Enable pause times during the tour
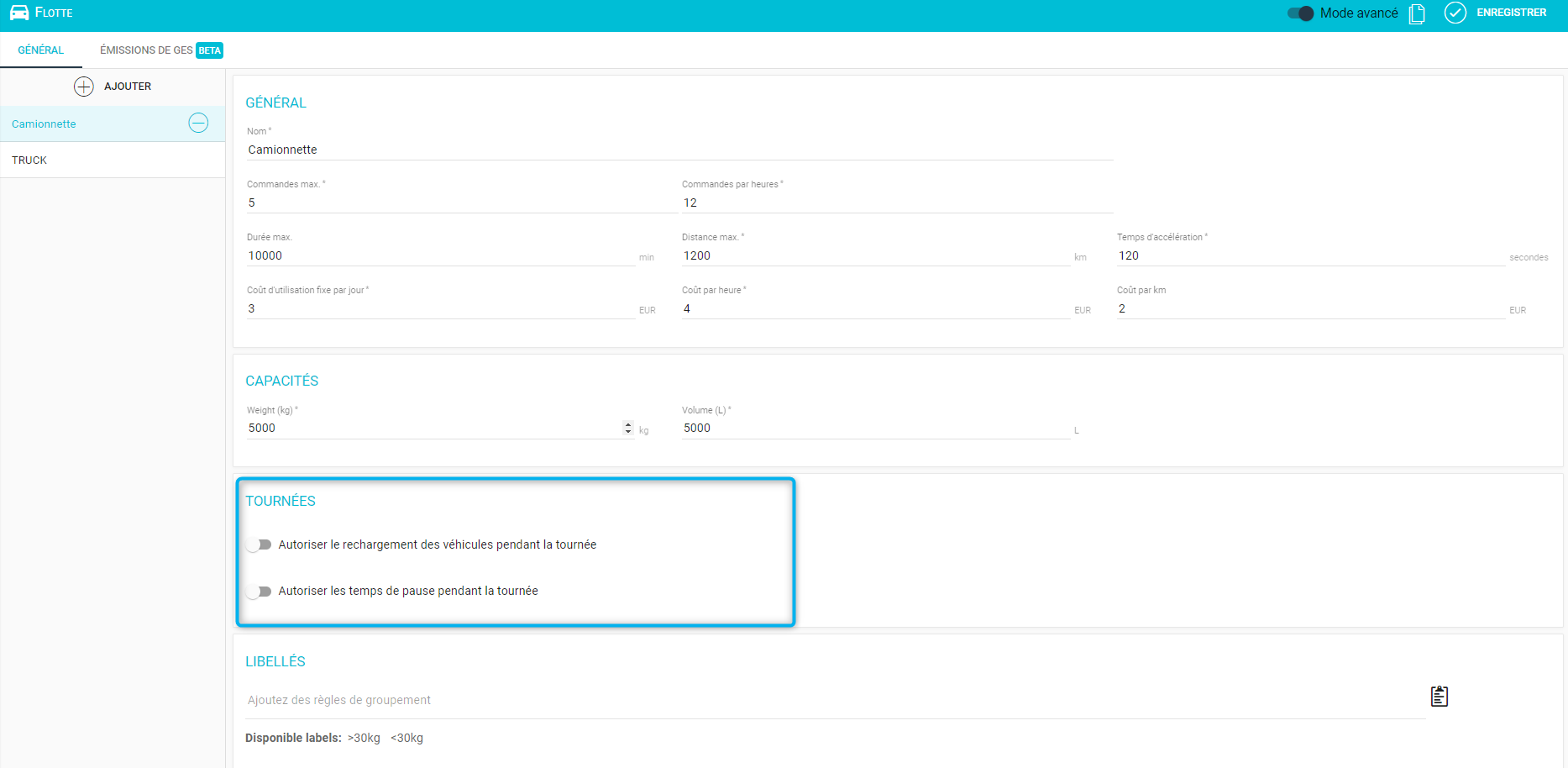 (259, 592)
